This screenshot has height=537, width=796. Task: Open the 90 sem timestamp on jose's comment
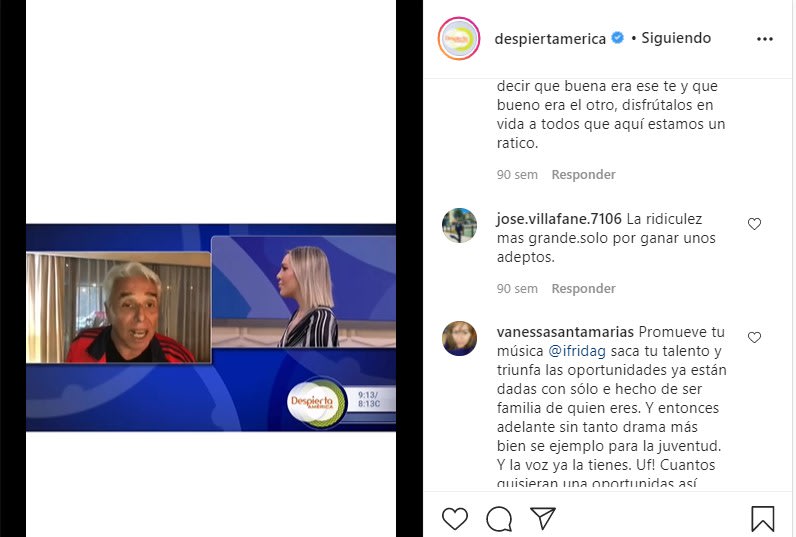coord(517,288)
